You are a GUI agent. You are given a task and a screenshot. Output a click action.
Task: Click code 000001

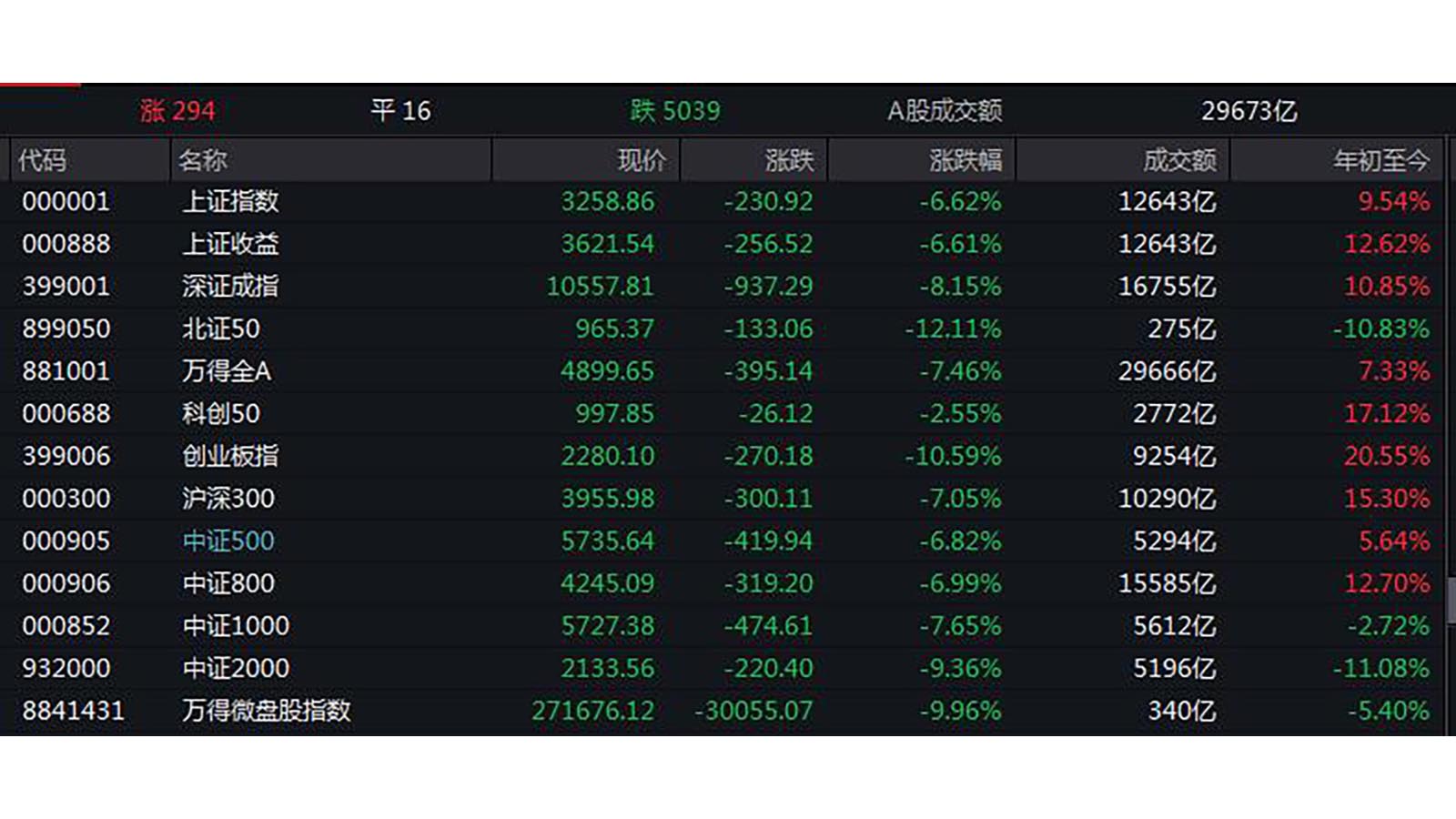[x=66, y=201]
